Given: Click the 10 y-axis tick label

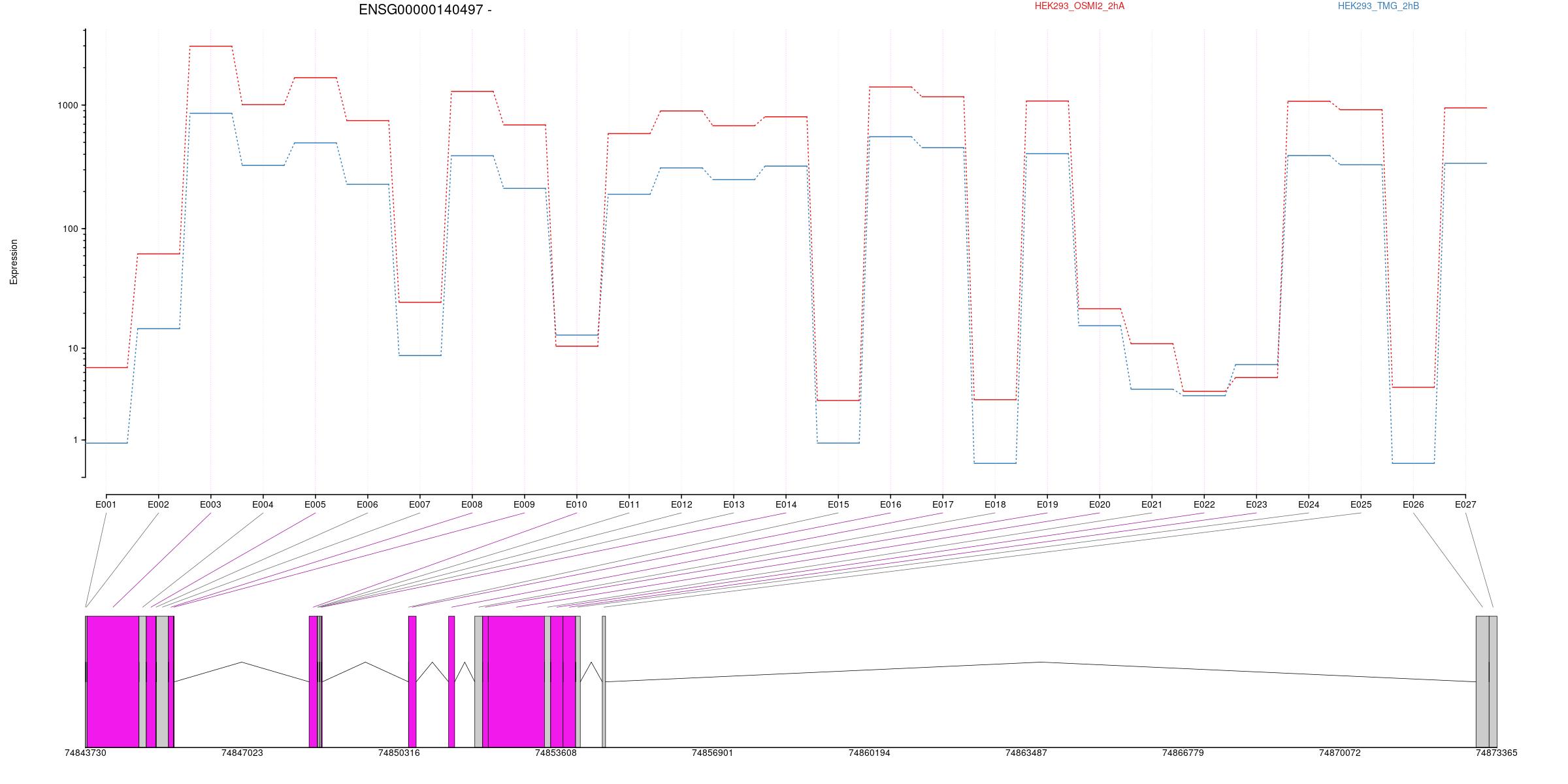Looking at the screenshot, I should [73, 348].
